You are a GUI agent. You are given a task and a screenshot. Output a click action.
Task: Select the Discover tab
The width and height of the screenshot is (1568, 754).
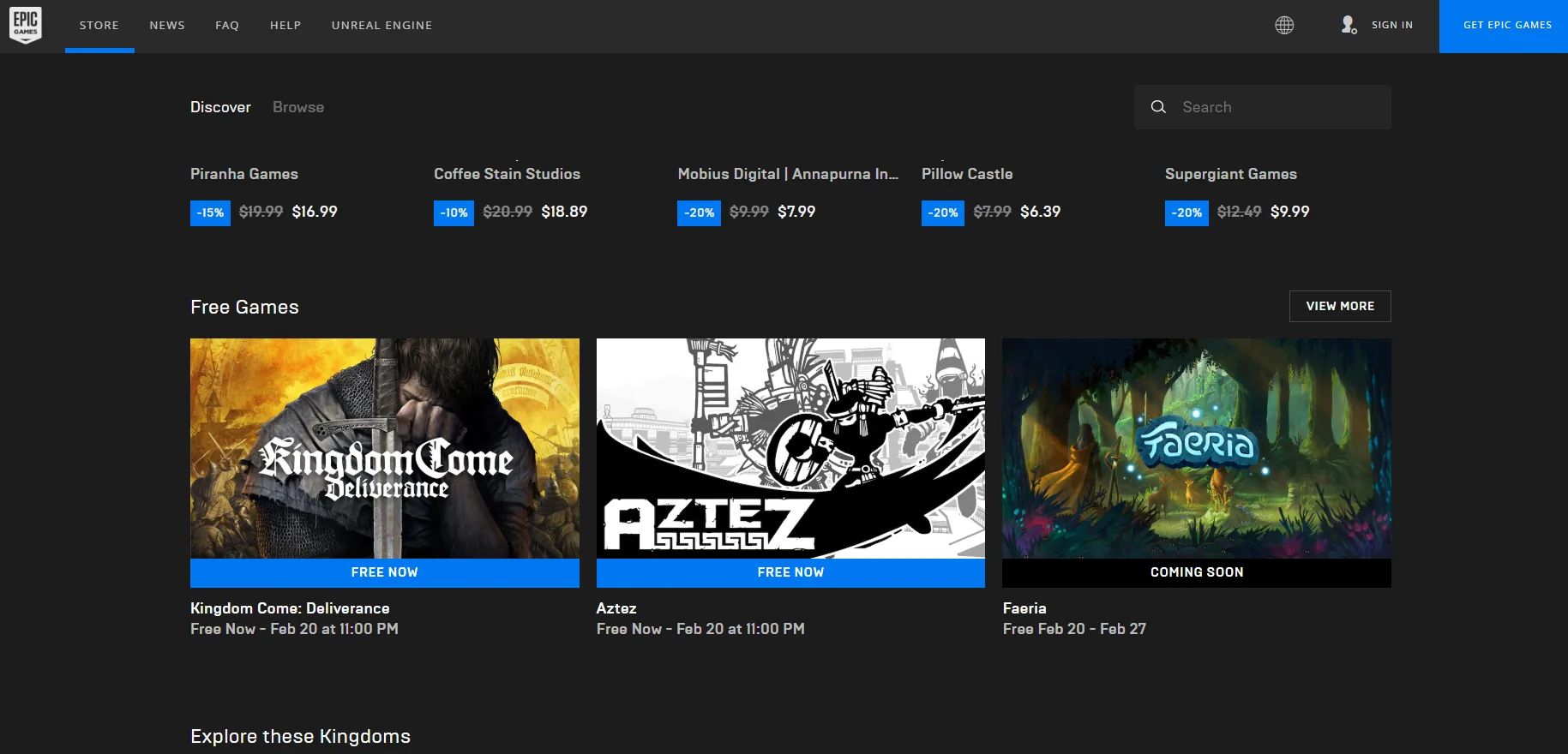click(220, 107)
